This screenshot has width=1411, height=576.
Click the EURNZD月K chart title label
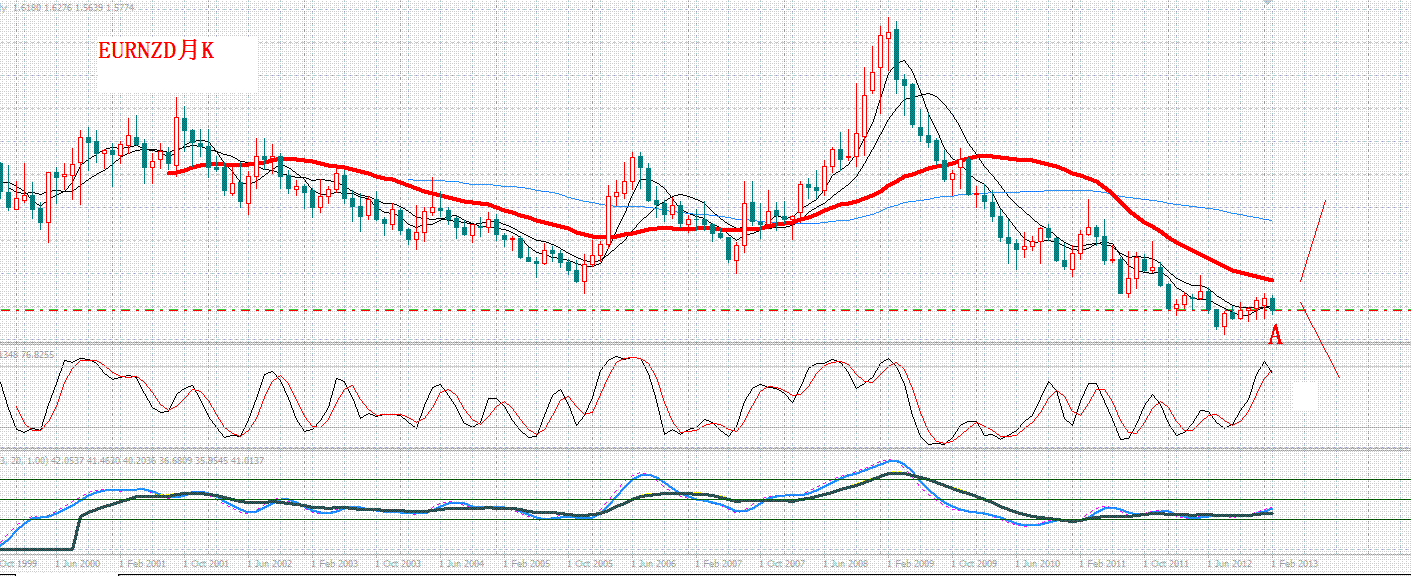(x=155, y=51)
